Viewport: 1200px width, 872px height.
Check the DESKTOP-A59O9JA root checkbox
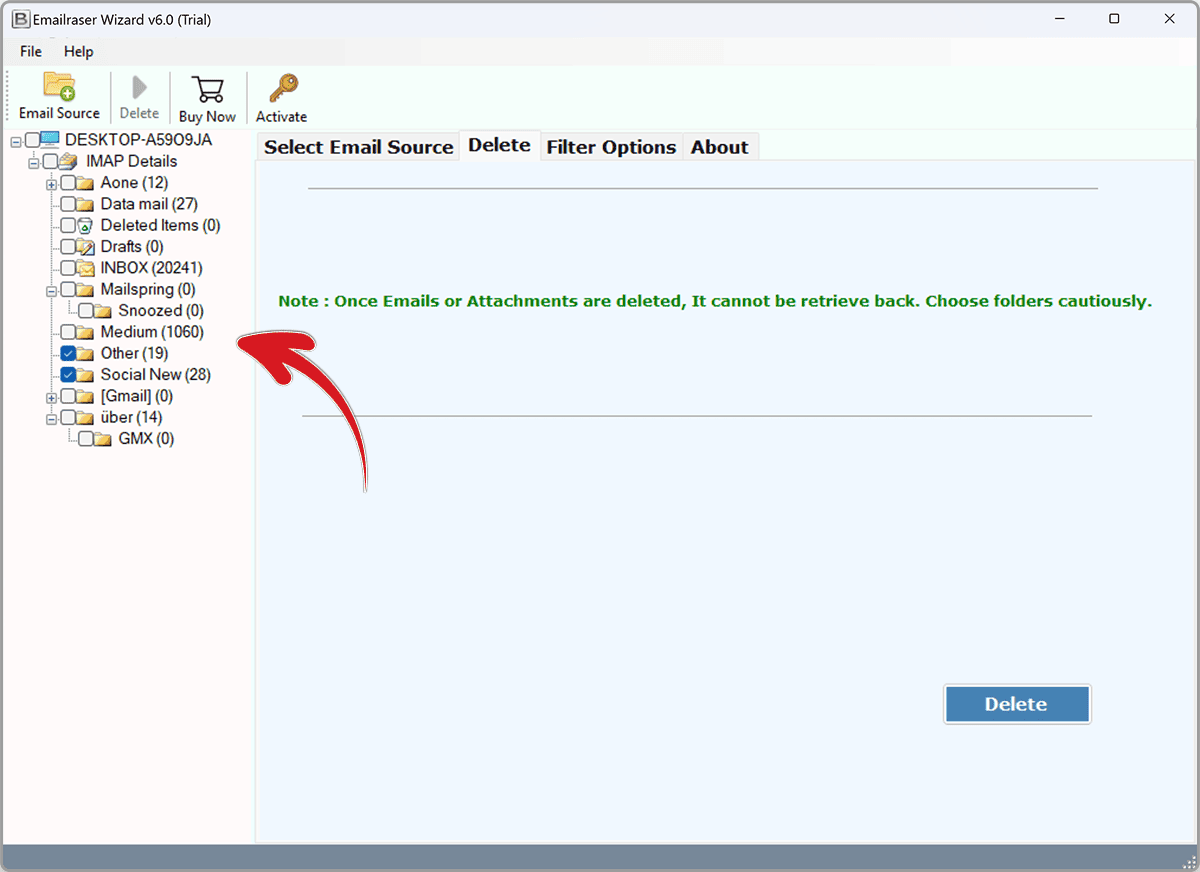click(x=33, y=140)
